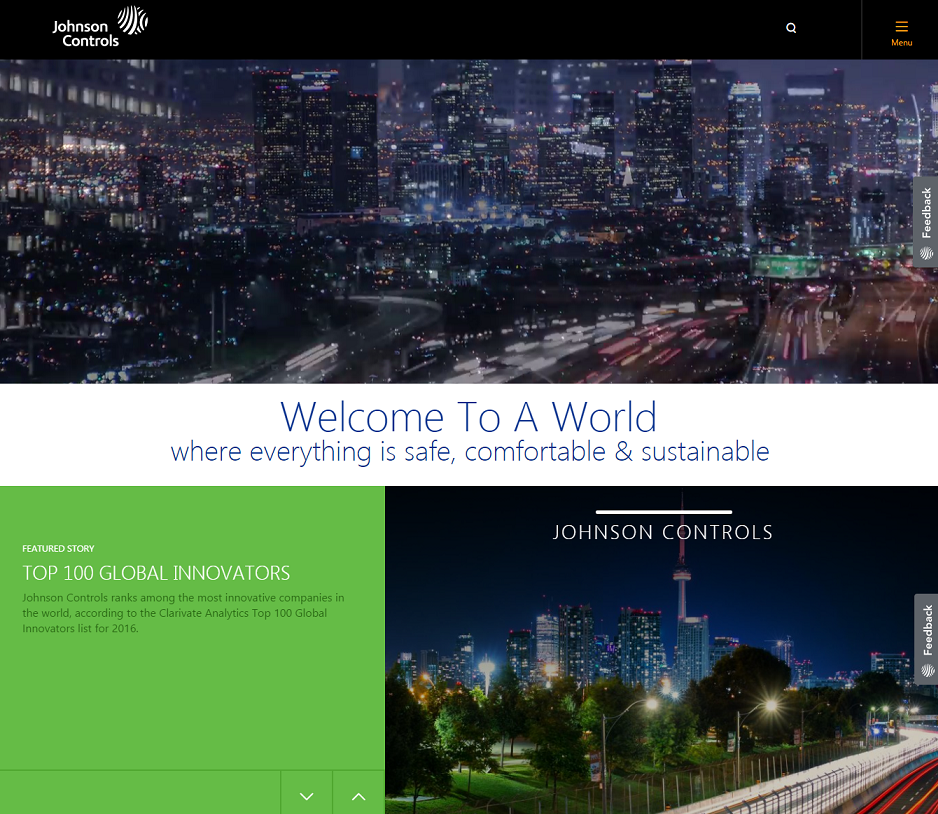Open the upper Feedback side tab
Image resolution: width=938 pixels, height=814 pixels.
(926, 212)
